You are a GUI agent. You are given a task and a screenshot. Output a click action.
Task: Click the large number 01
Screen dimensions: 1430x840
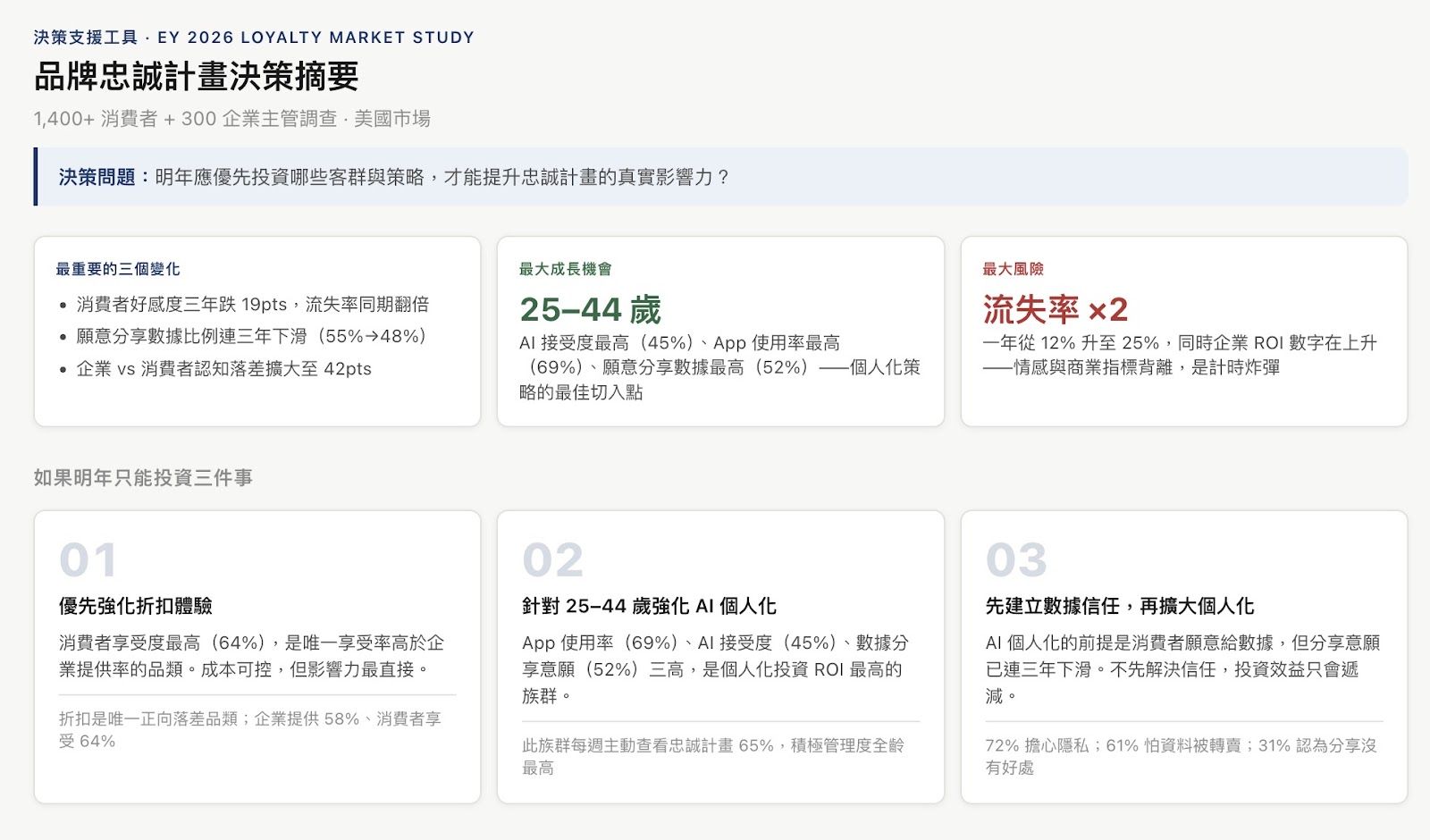[88, 560]
